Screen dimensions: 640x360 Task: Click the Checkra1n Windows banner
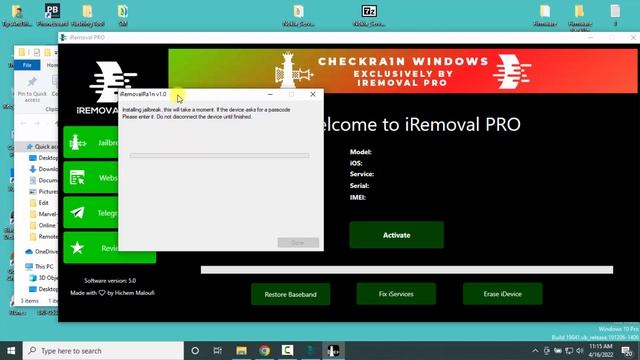(402, 71)
